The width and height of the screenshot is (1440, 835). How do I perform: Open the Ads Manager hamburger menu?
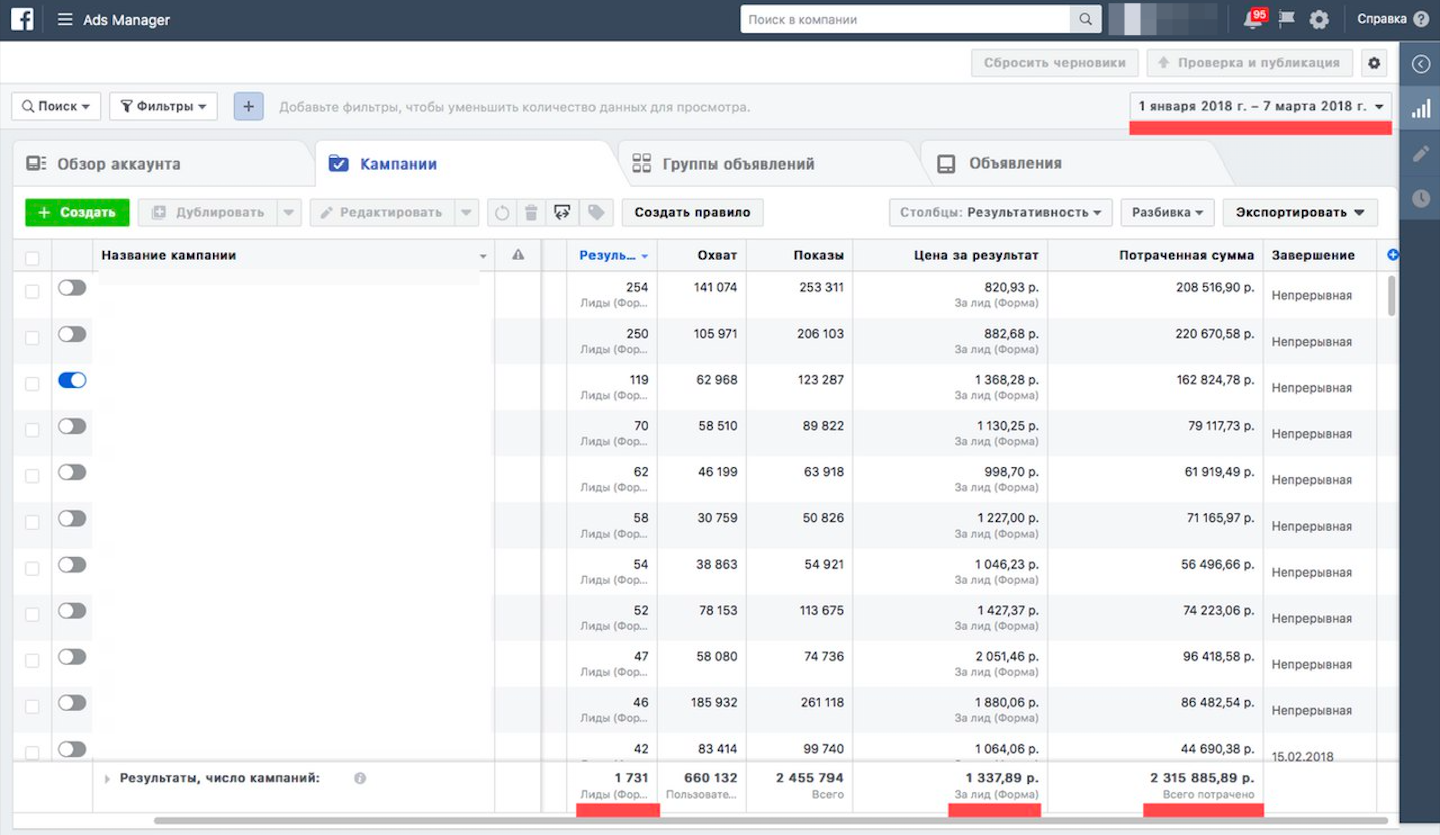pyautogui.click(x=65, y=20)
